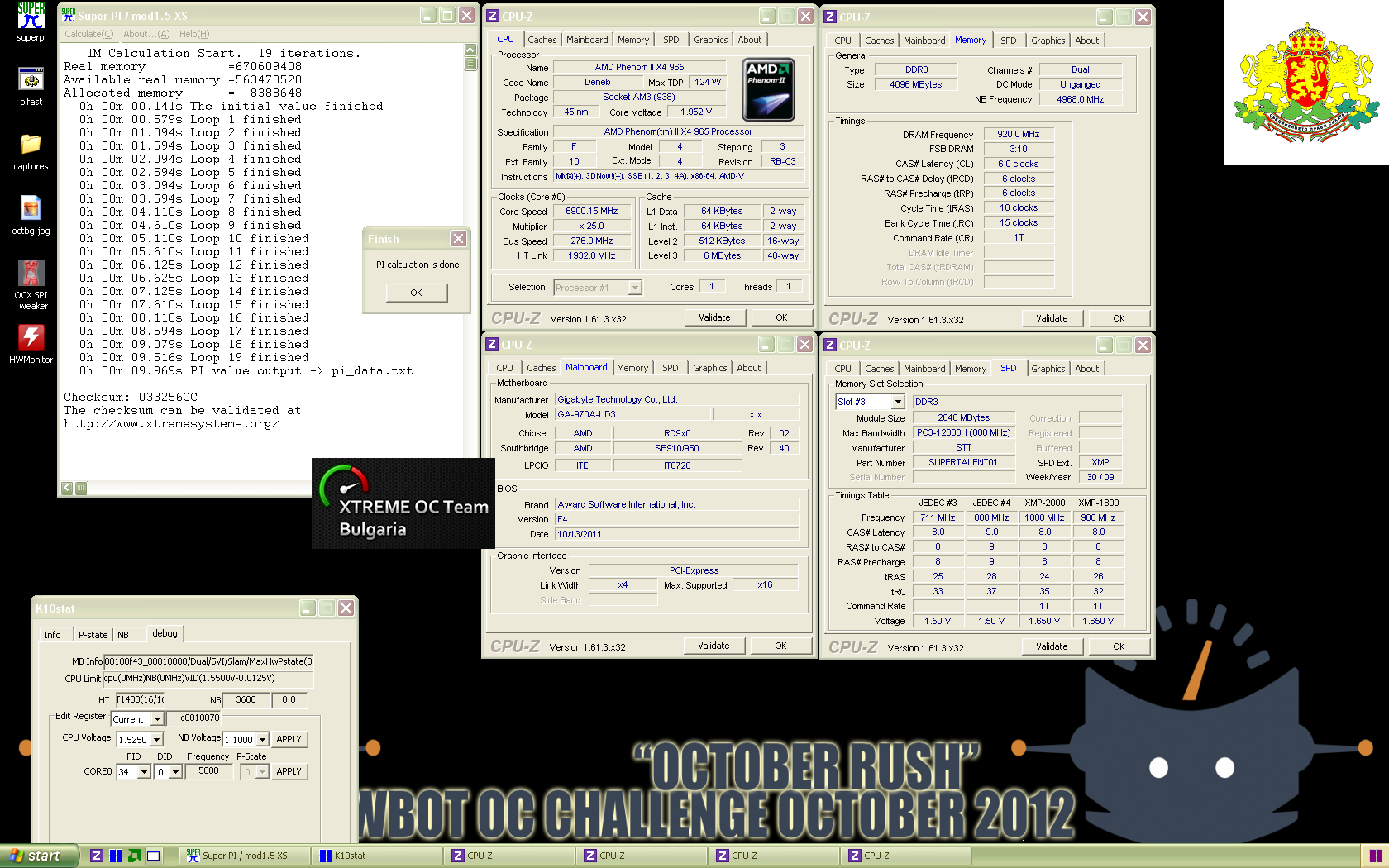
Task: Click the Z title icon of CPU-Z processor window
Action: click(493, 16)
